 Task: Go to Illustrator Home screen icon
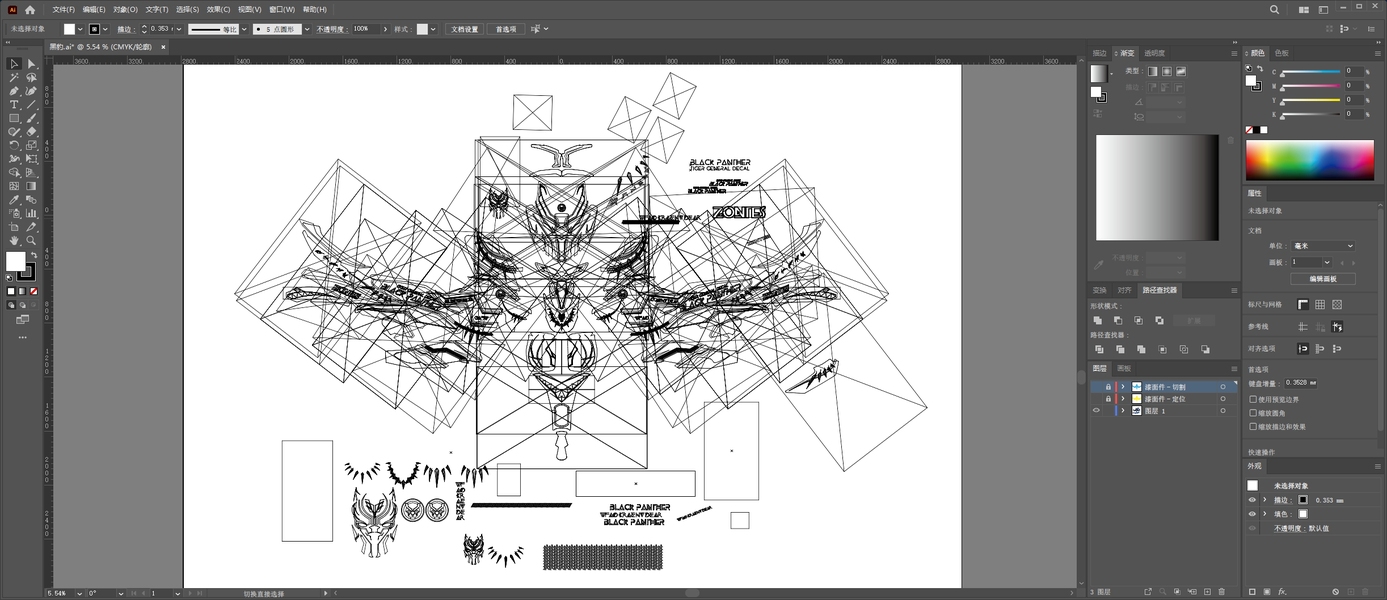(30, 9)
